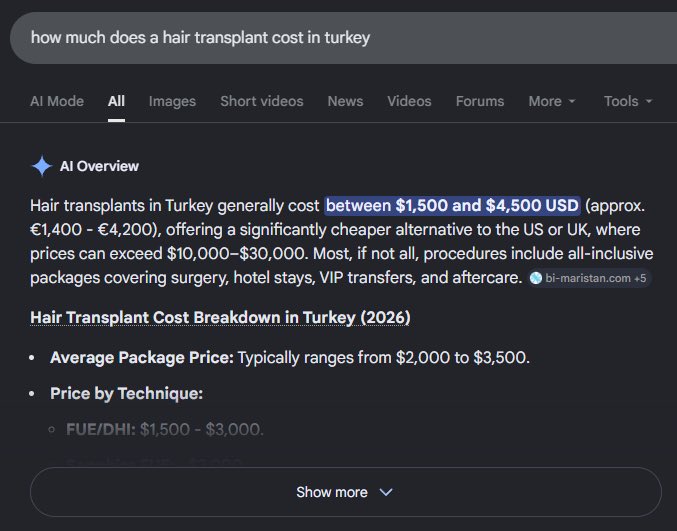Click the 'Price by Technique:' bullet text

pos(127,393)
